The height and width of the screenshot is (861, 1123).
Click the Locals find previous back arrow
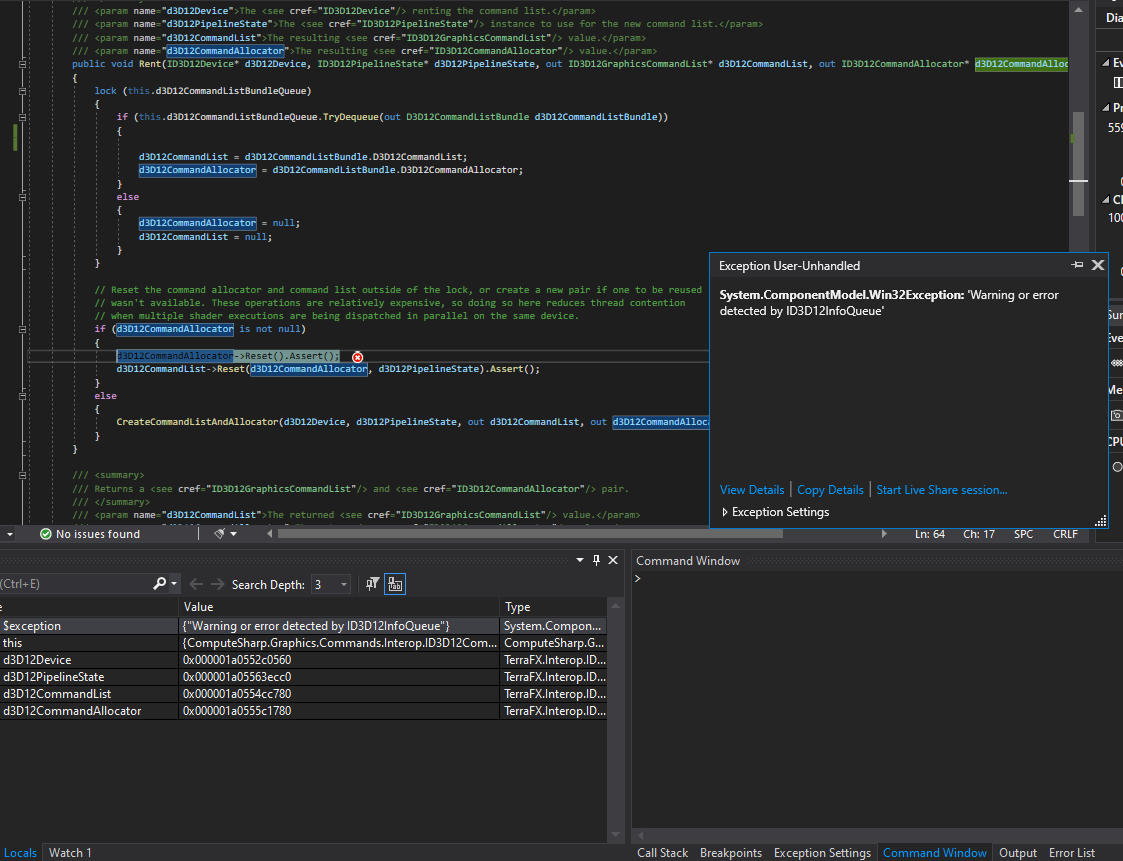coord(196,585)
